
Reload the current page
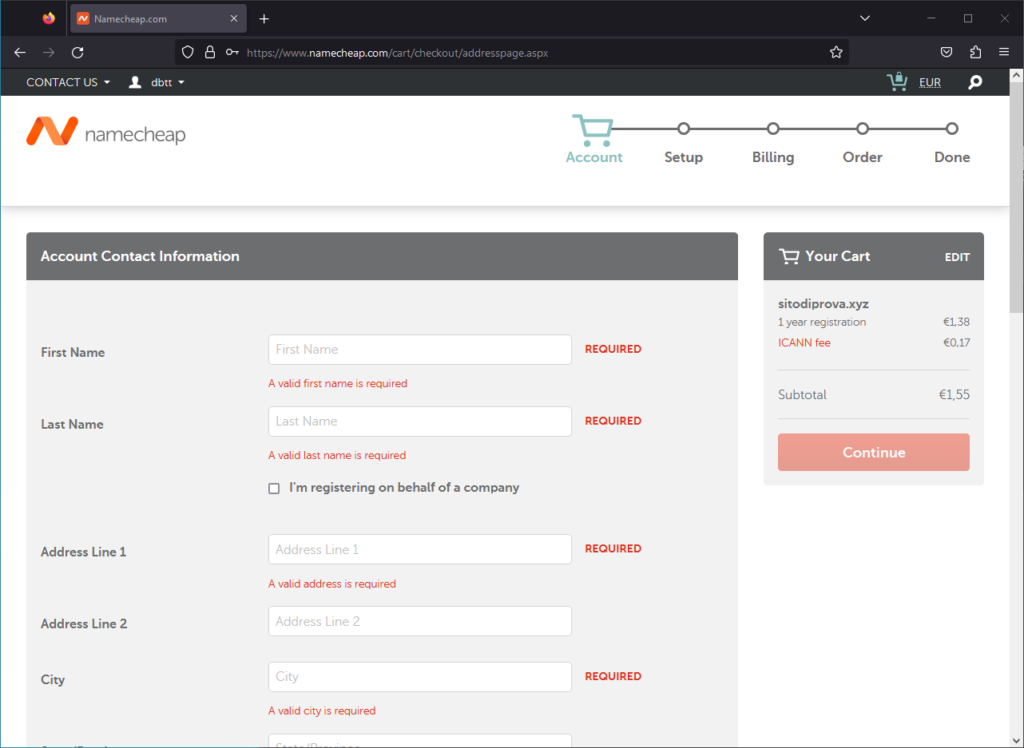(x=78, y=52)
